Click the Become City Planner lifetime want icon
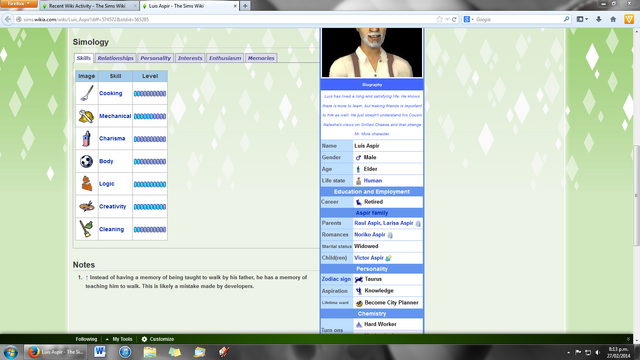 359,303
